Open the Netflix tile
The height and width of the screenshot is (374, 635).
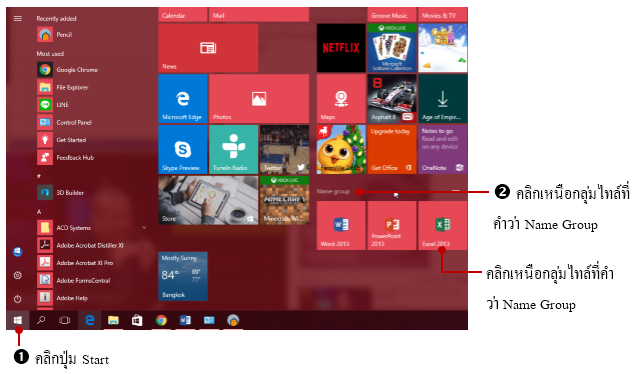tap(341, 48)
